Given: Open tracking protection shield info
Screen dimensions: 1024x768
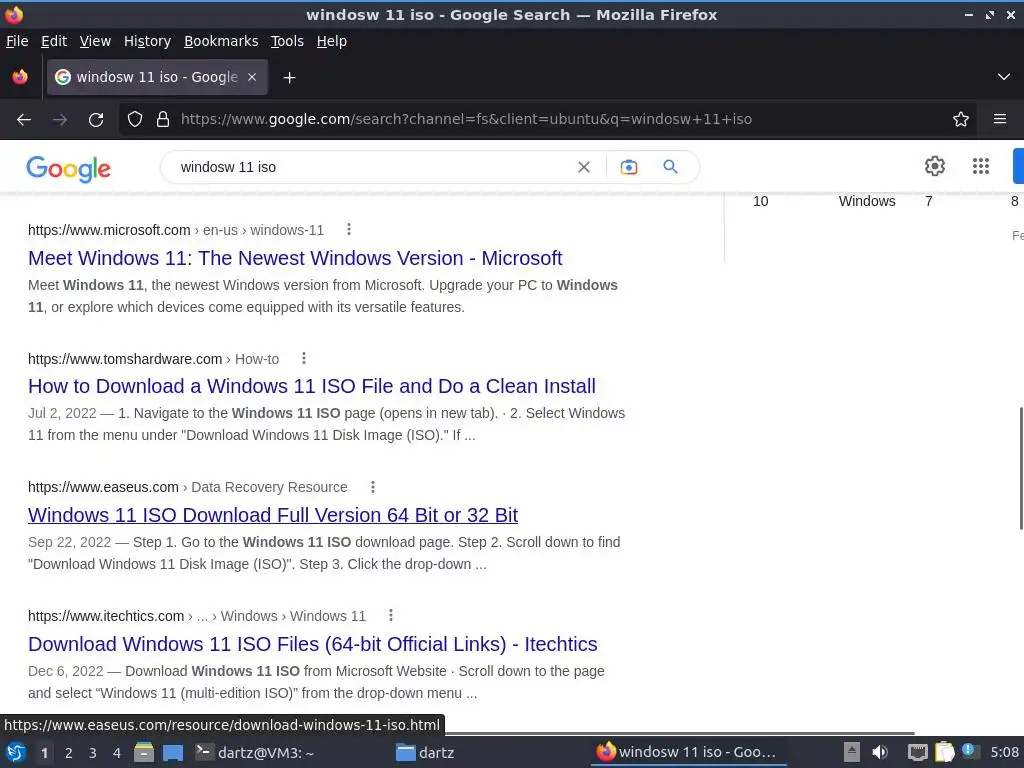Looking at the screenshot, I should 135,120.
